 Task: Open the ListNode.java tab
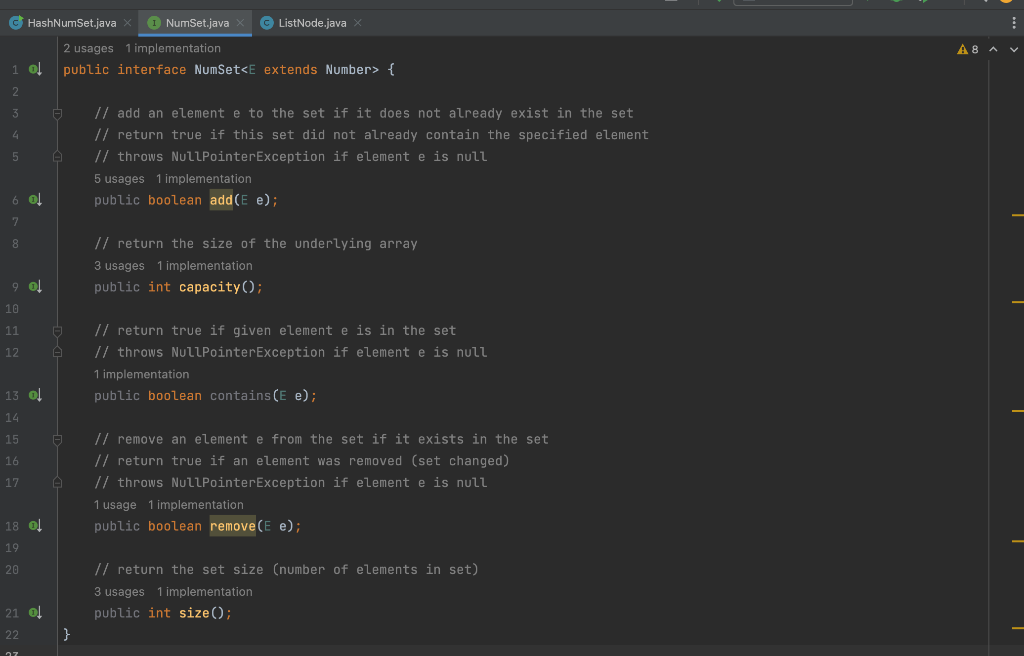tap(311, 23)
